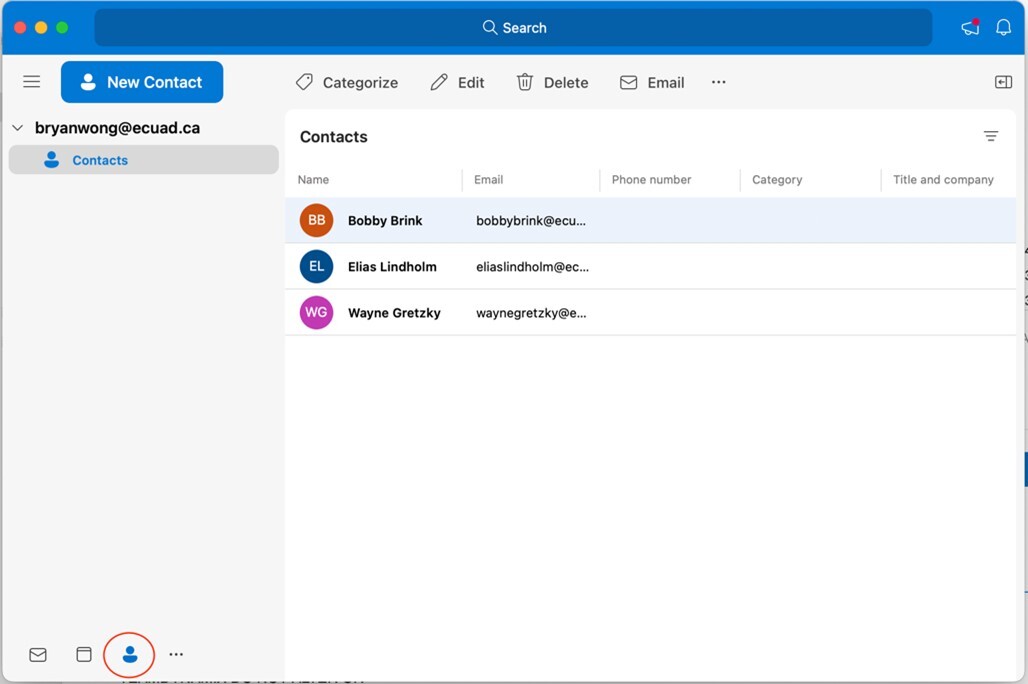Open more views ellipsis in bottom bar

(x=176, y=654)
